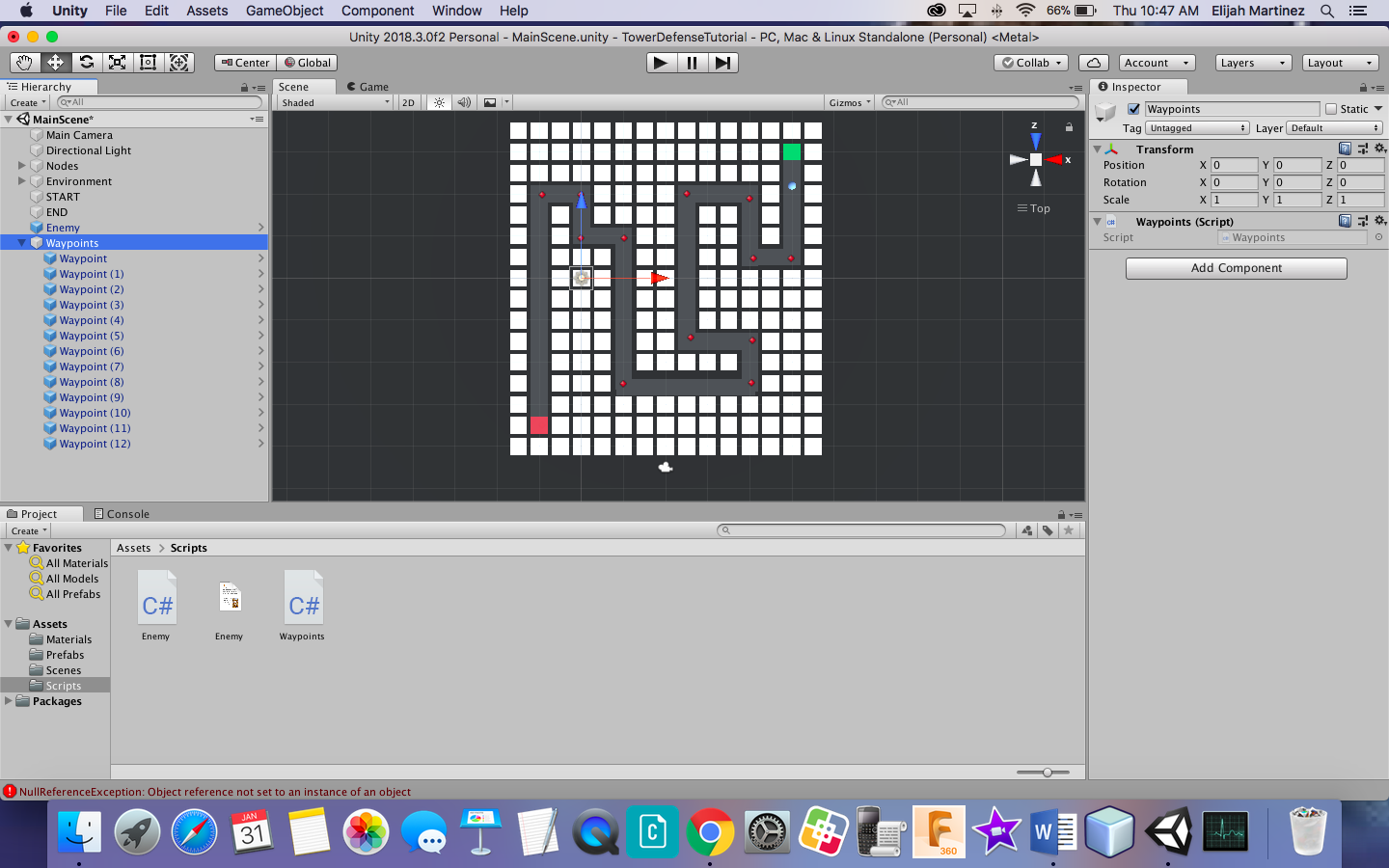
Task: Open the Waypoints C# script icon
Action: (x=302, y=596)
